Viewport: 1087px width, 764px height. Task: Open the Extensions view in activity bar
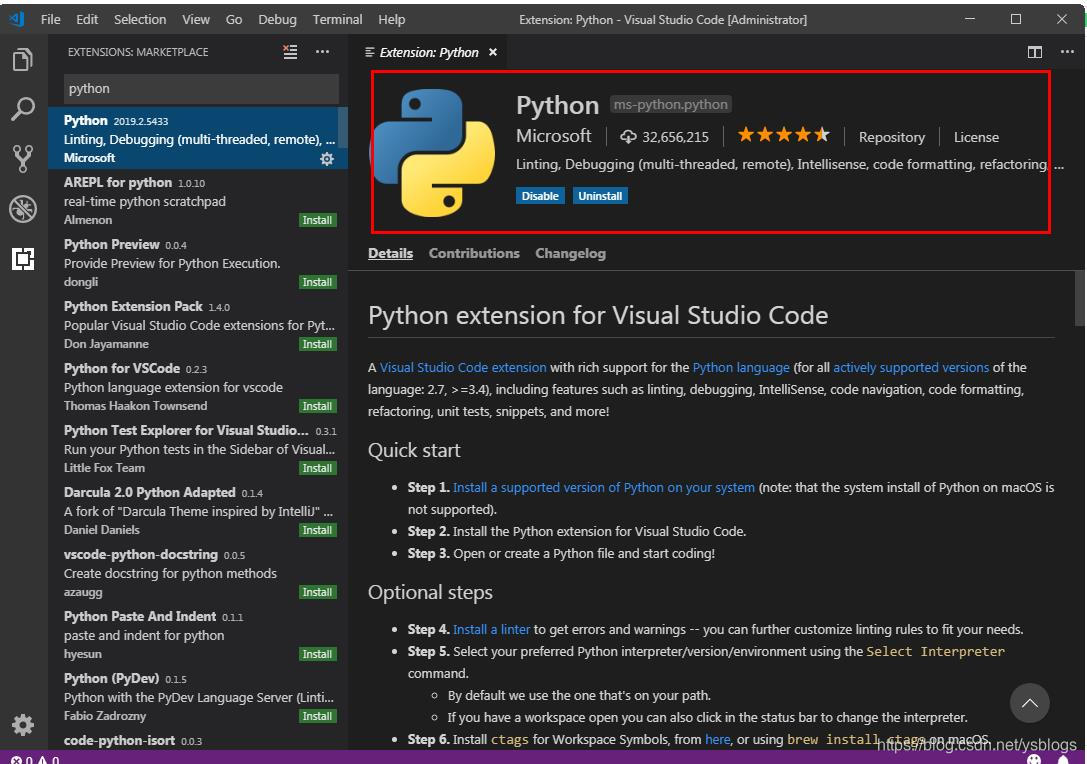tap(23, 259)
